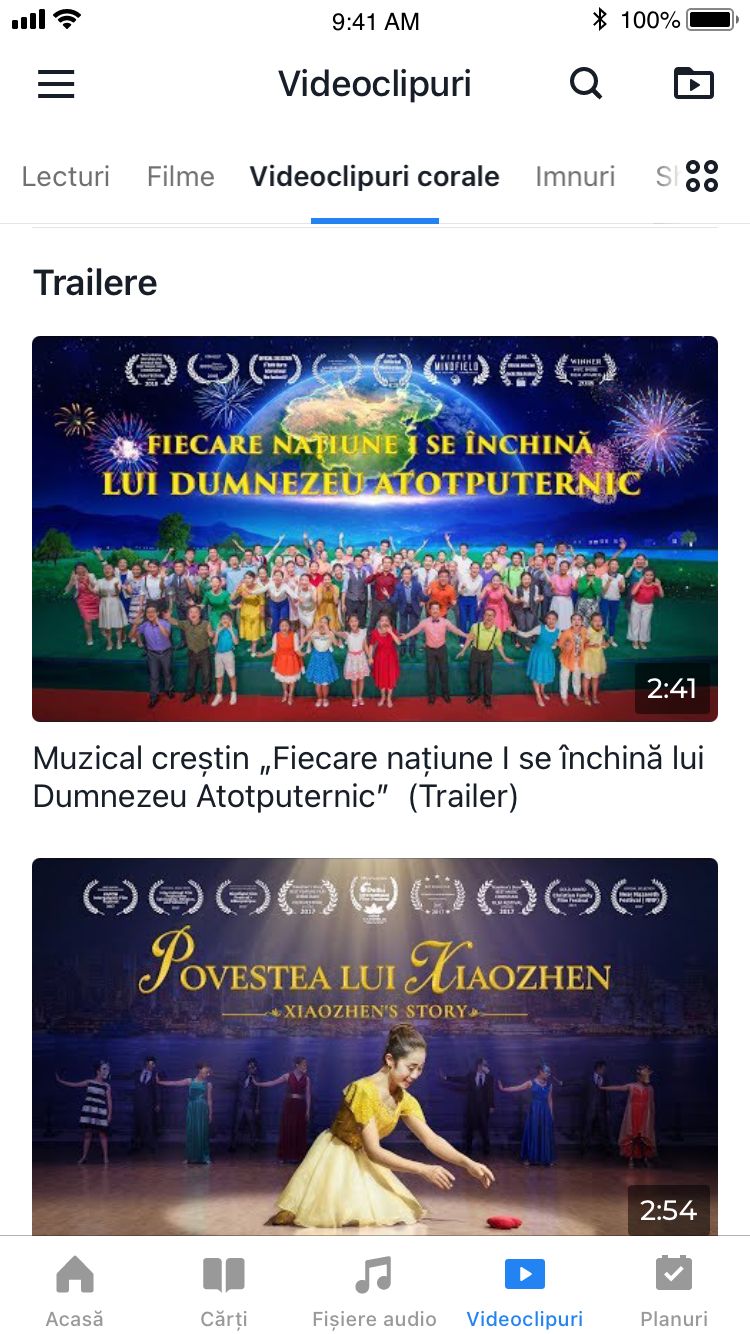The width and height of the screenshot is (750, 1334).
Task: Play the Fiecare națiune trailer thumbnail
Action: coord(375,529)
